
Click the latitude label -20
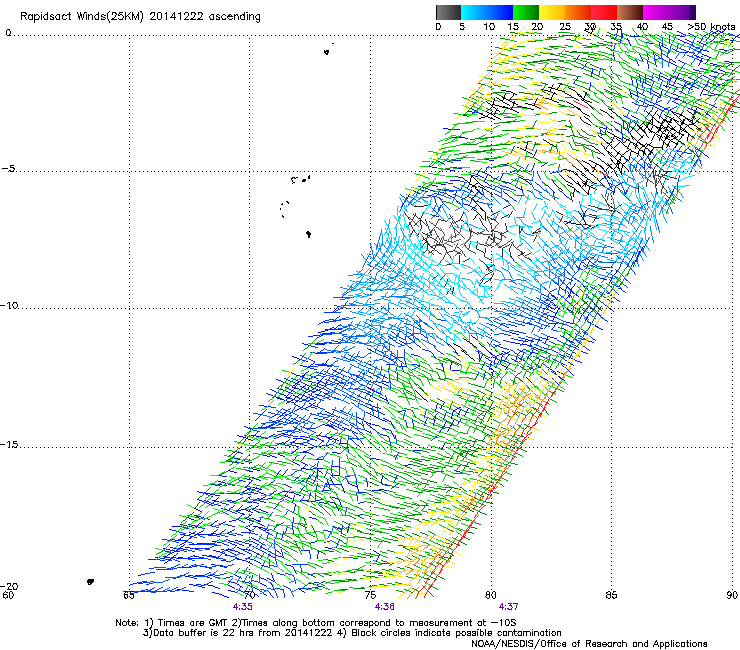9,586
